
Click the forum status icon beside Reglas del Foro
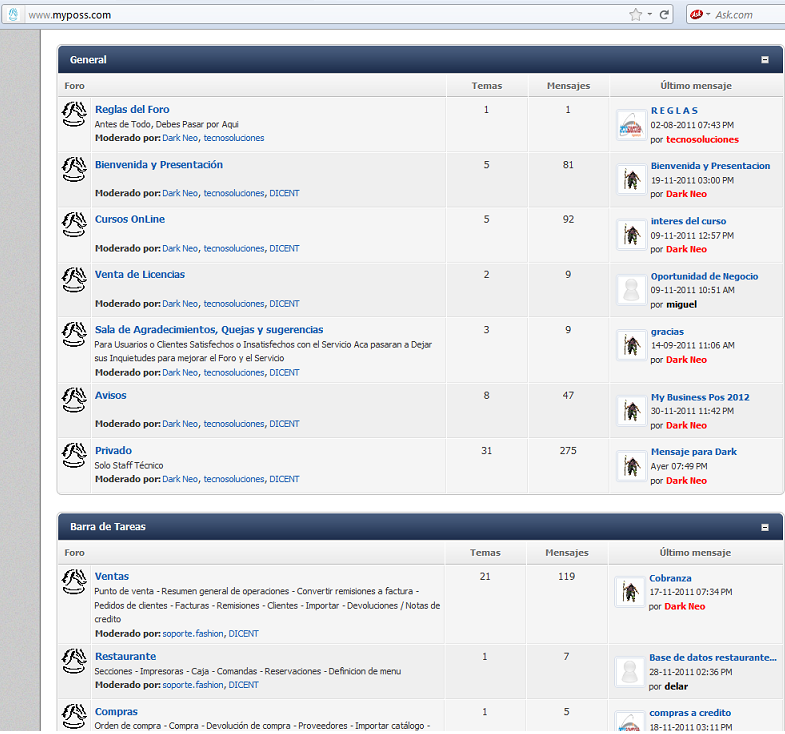73,115
